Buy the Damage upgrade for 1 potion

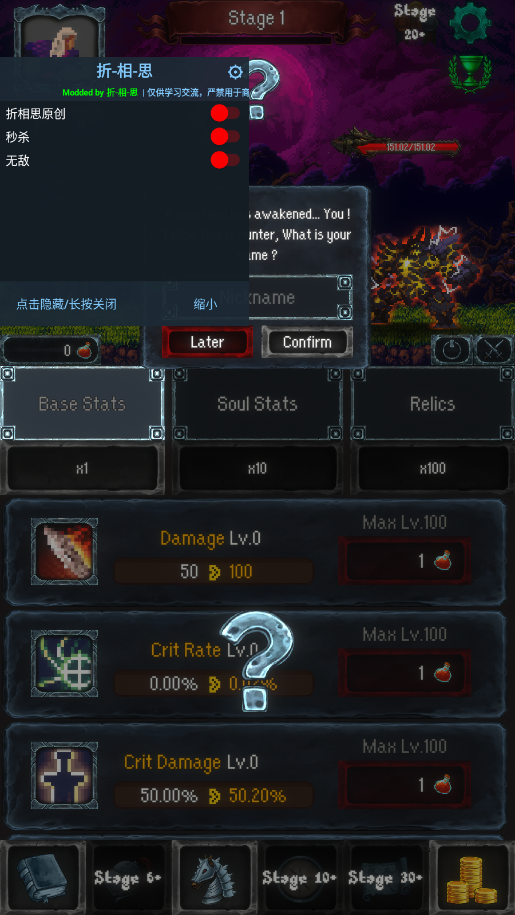pos(405,561)
